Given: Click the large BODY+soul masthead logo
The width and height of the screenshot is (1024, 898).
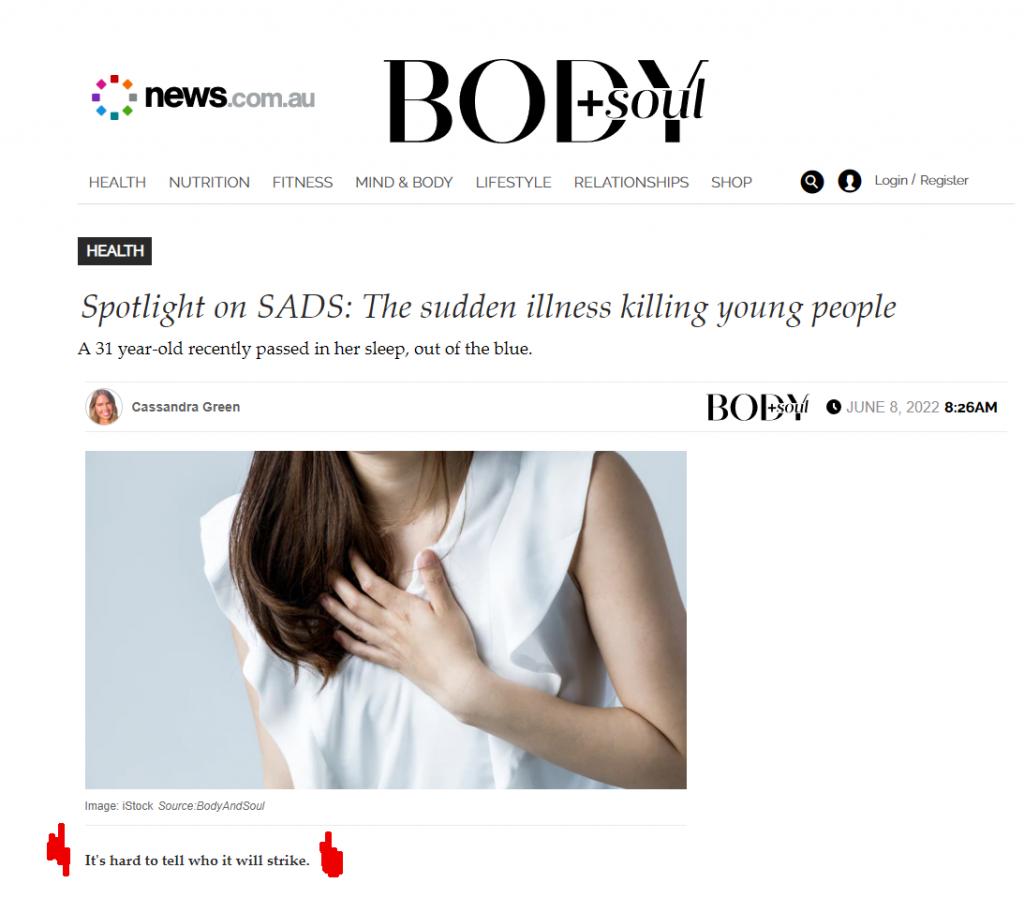Looking at the screenshot, I should (546, 101).
